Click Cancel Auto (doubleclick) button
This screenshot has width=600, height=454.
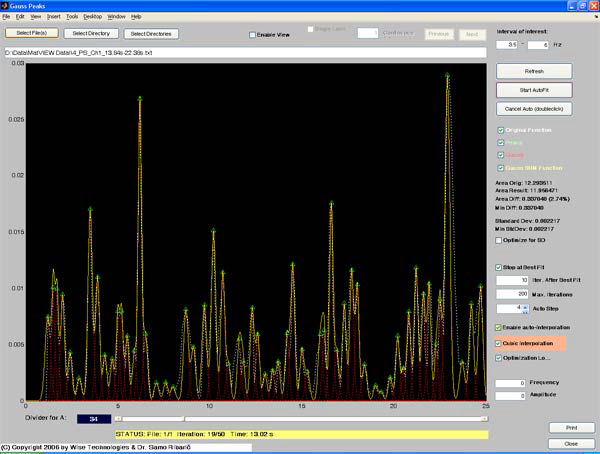click(x=534, y=109)
